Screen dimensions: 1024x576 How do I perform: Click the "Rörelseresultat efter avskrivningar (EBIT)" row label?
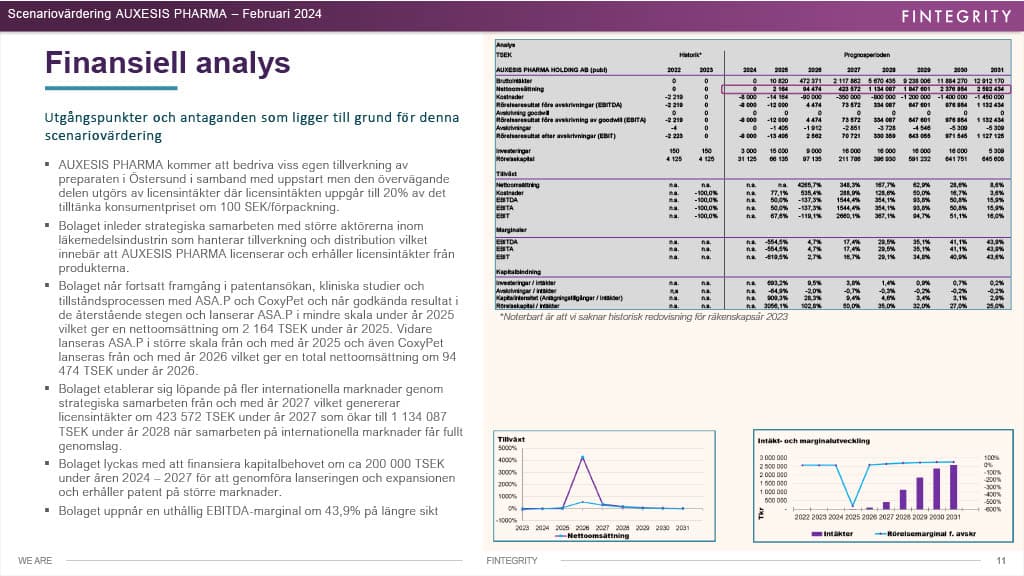tap(556, 136)
